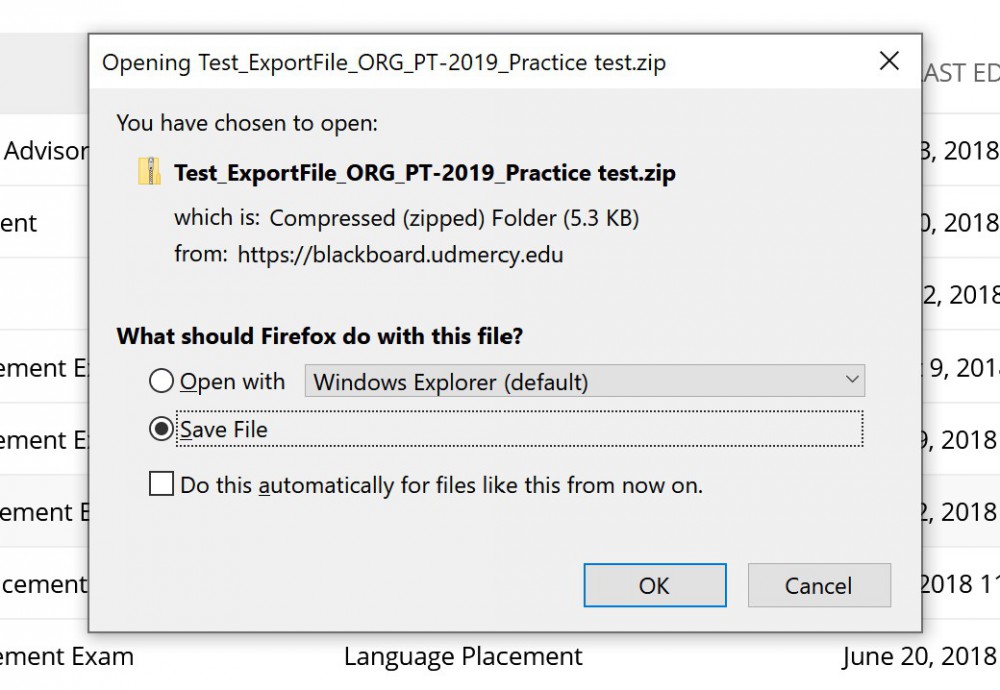Confirm the download by clicking OK

(x=655, y=586)
